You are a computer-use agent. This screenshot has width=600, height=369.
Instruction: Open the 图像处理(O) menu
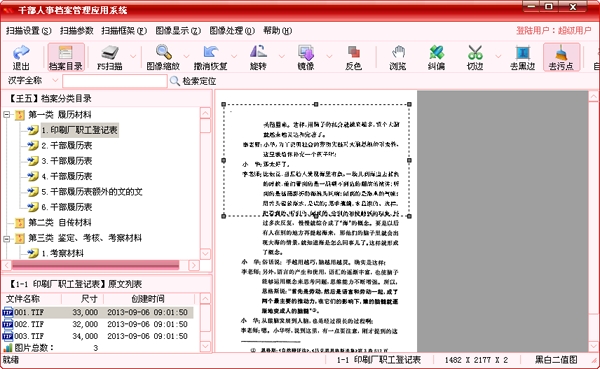232,31
